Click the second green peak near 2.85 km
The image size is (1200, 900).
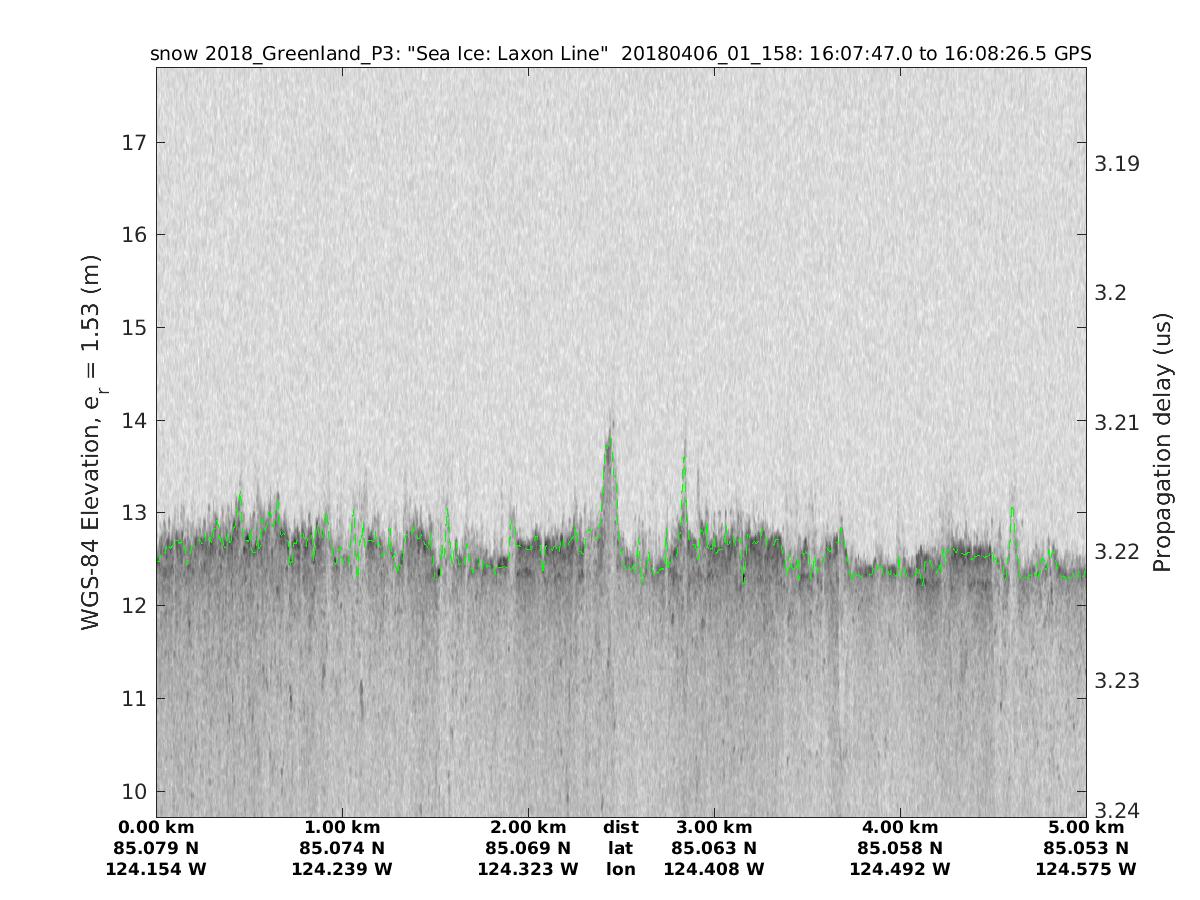click(684, 462)
